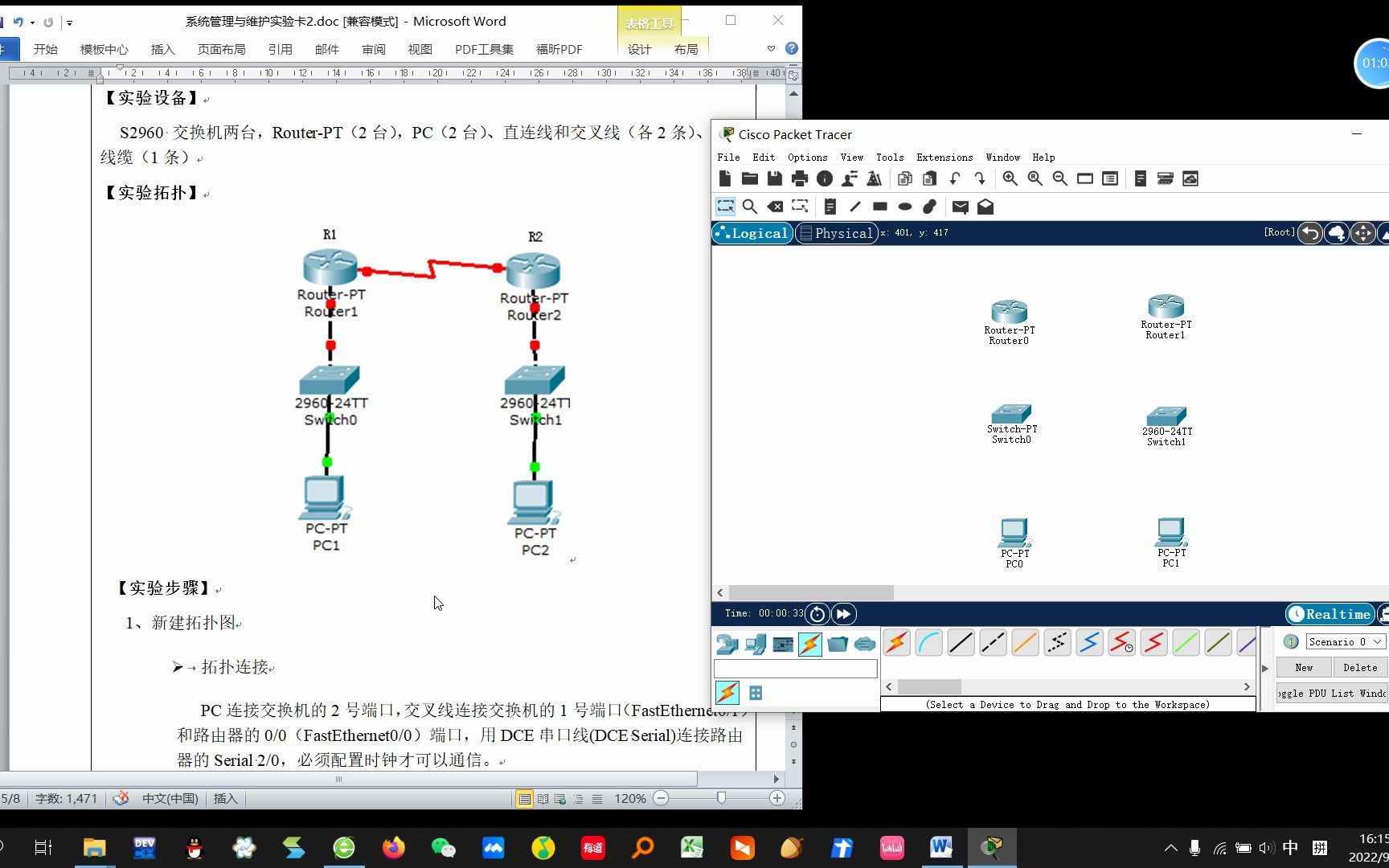Screen dimensions: 1389x868
Task: Undo the last action in Packet Tracer
Action: (x=955, y=178)
